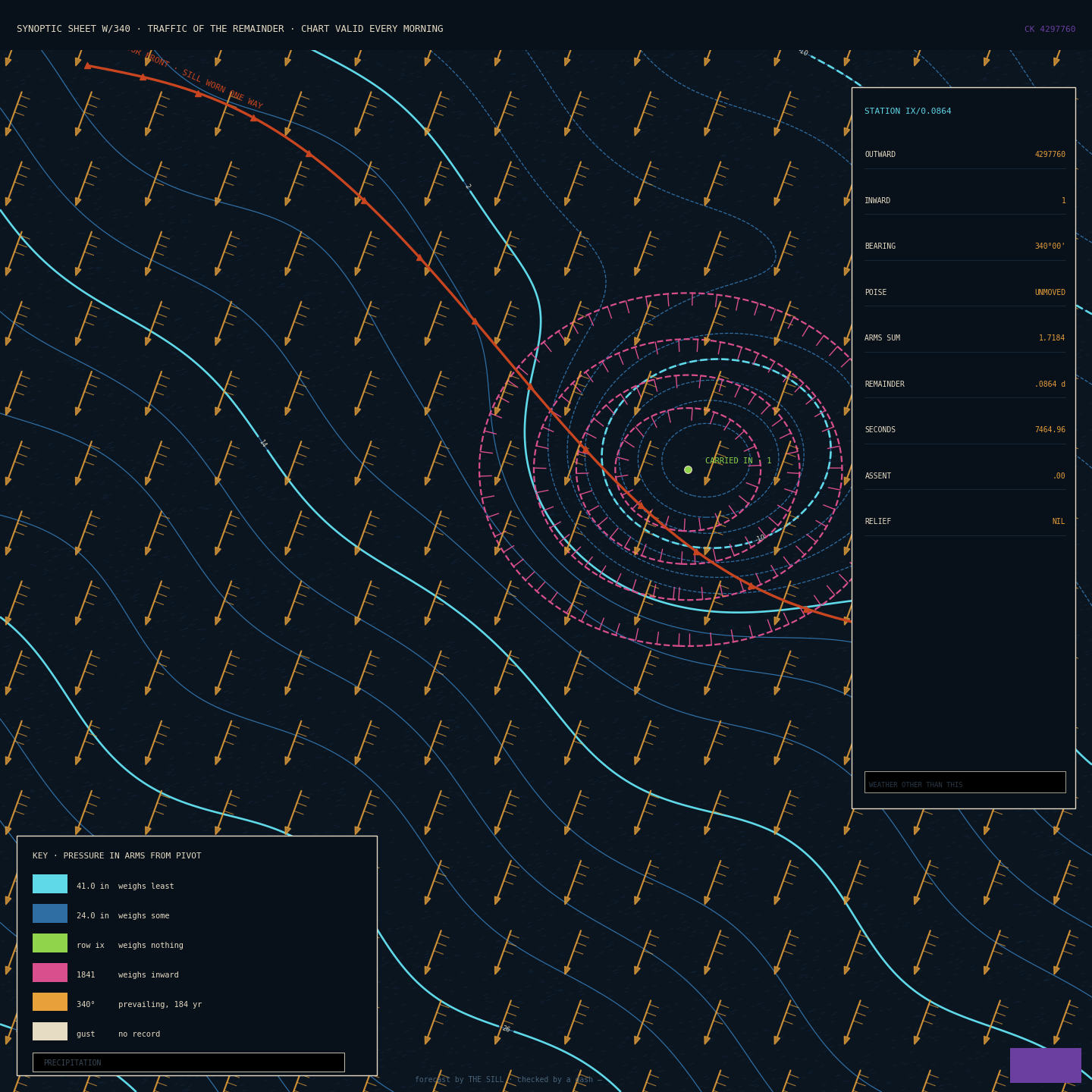Click the OUTWARD row label

[880, 155]
